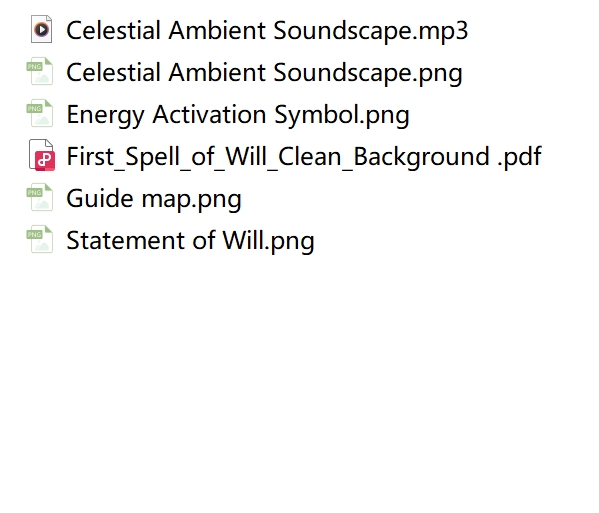Select the Energy Activation Symbol PNG icon
Screen dimensions: 599x513
pyautogui.click(x=40, y=113)
